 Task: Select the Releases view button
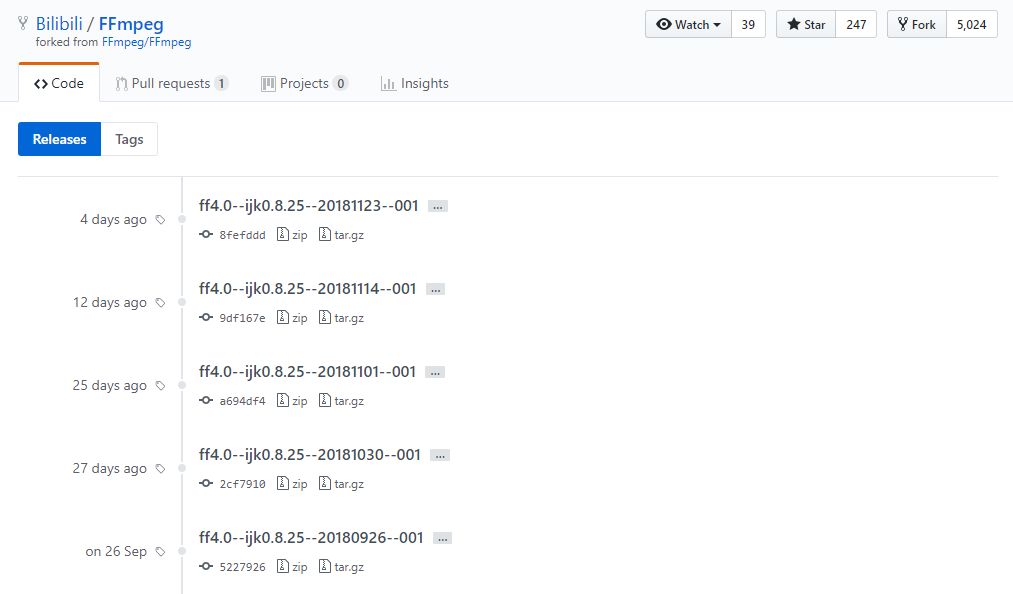pos(59,139)
